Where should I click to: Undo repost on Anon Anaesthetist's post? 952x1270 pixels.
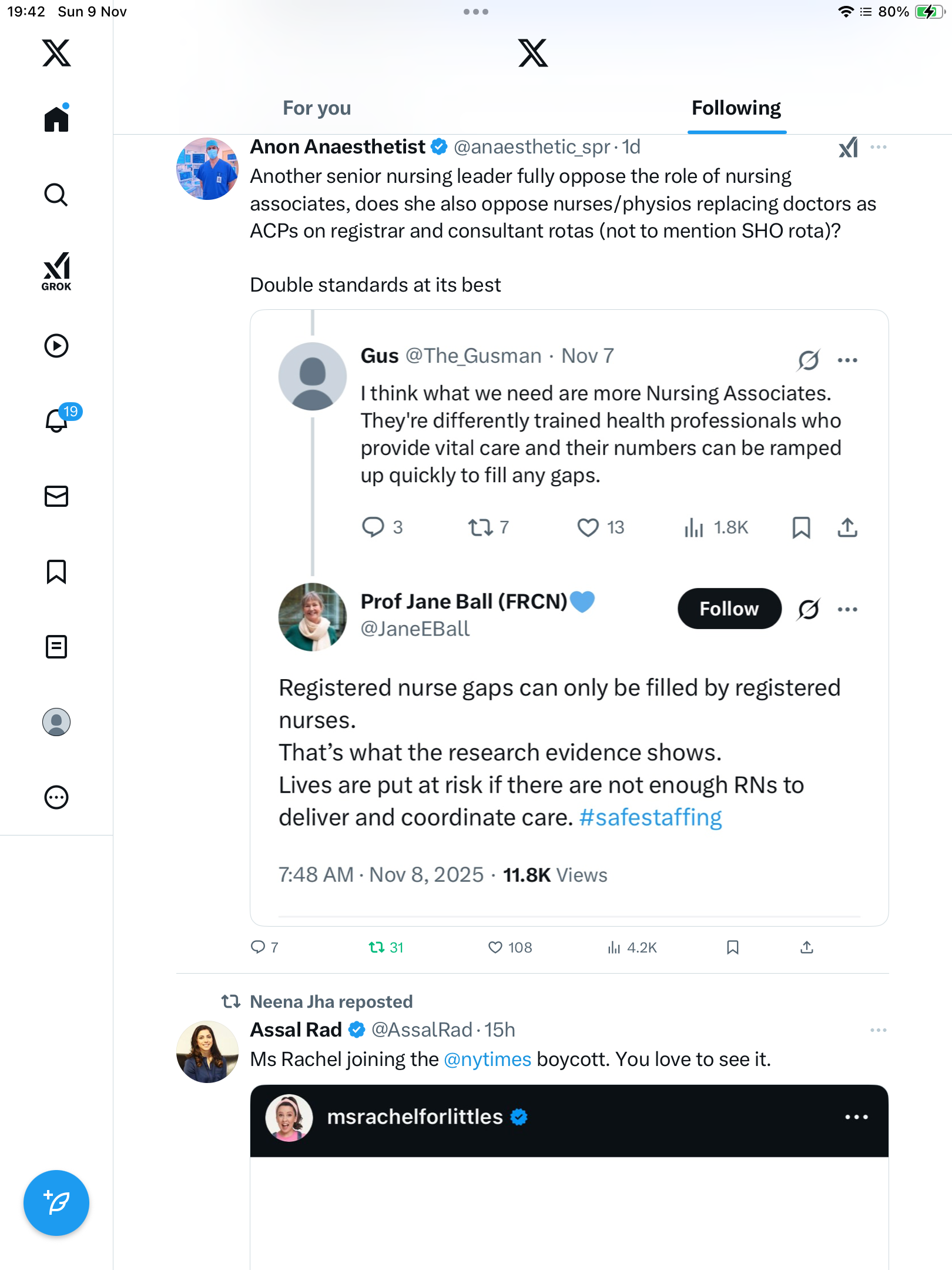[385, 947]
